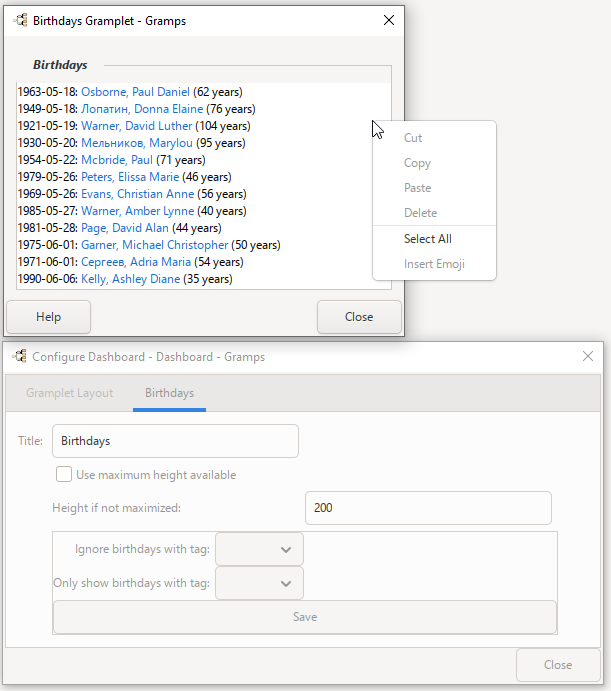611x691 pixels.
Task: Open Garner, Michael Christopher link
Action: (x=154, y=245)
